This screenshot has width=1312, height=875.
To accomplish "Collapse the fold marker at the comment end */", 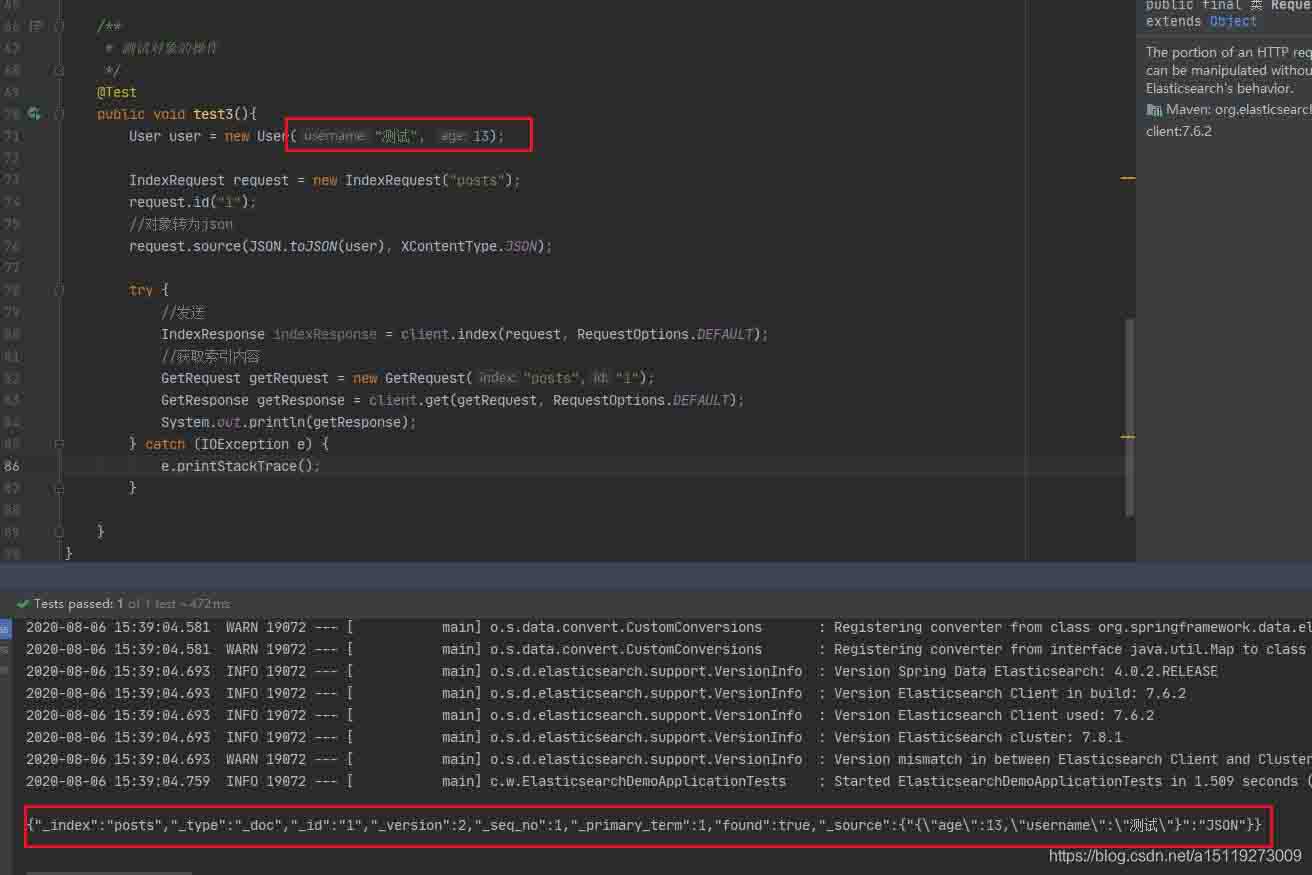I will click(59, 70).
